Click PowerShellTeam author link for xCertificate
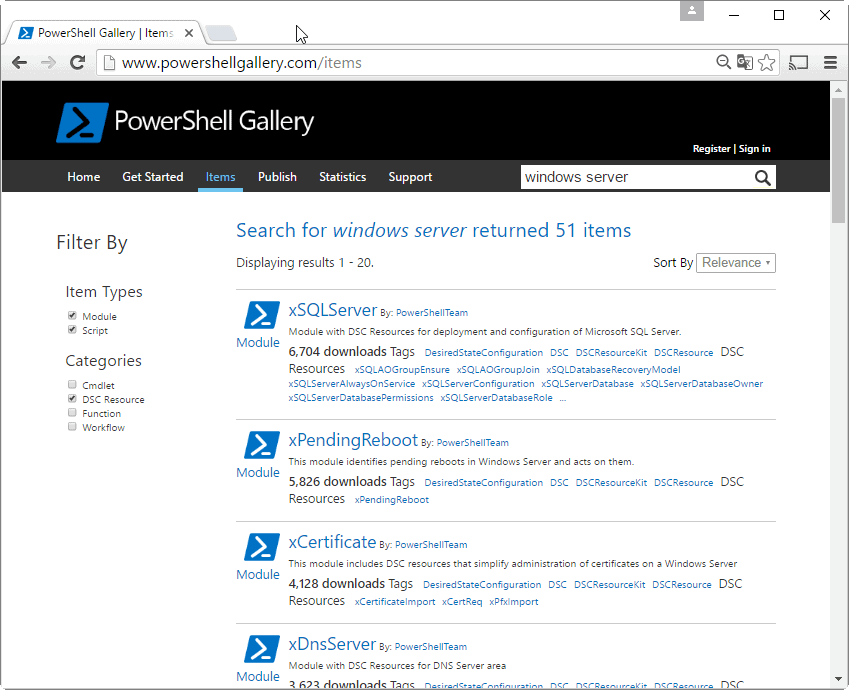The height and width of the screenshot is (690, 849). (431, 545)
